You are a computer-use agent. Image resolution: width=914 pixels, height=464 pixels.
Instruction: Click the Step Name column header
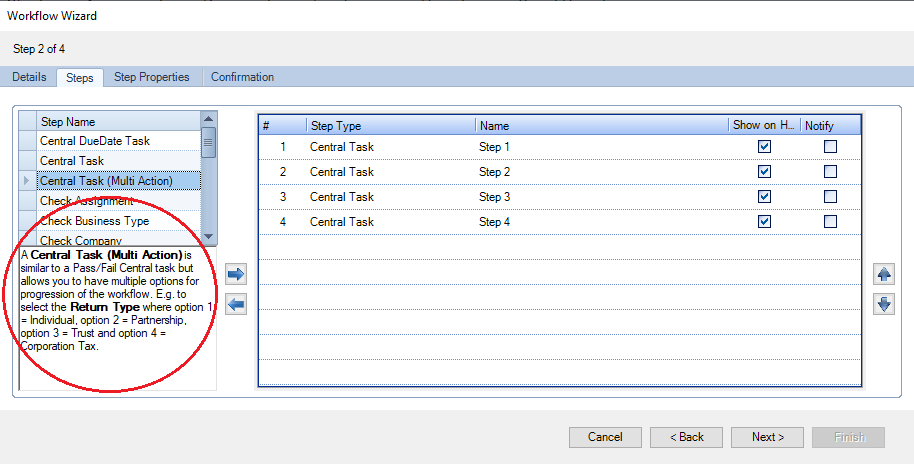pyautogui.click(x=119, y=121)
